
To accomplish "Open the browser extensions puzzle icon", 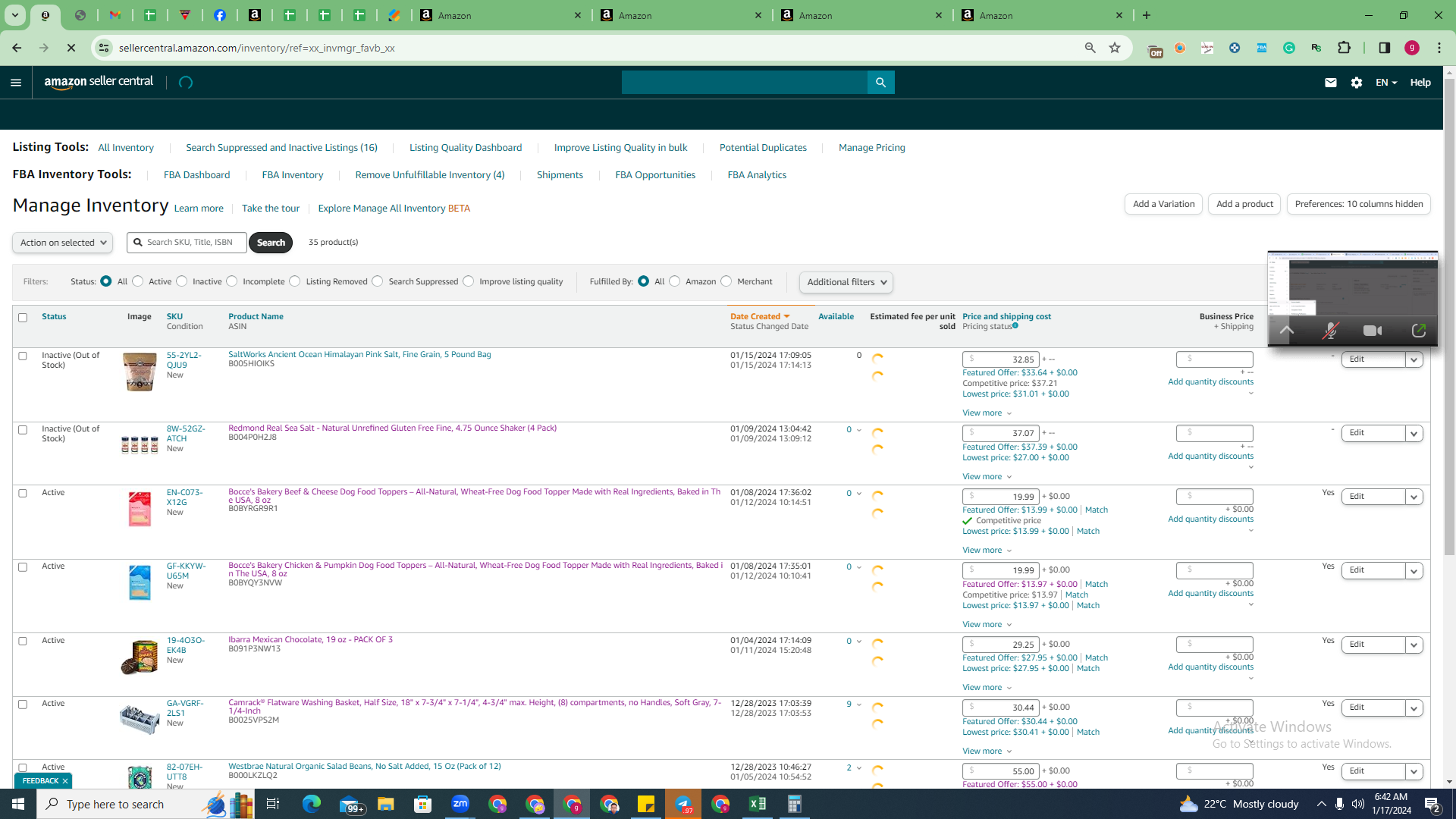I will (x=1345, y=48).
